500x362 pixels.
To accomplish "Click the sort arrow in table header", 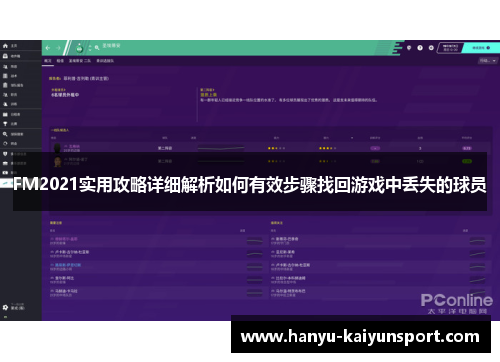I will pos(352,138).
